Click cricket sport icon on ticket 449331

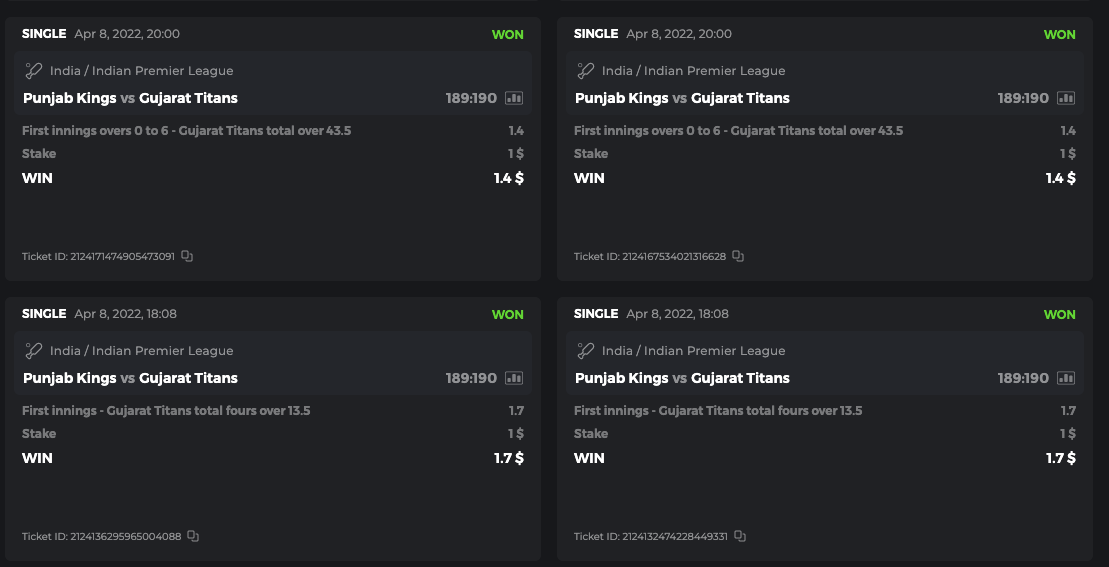(586, 351)
